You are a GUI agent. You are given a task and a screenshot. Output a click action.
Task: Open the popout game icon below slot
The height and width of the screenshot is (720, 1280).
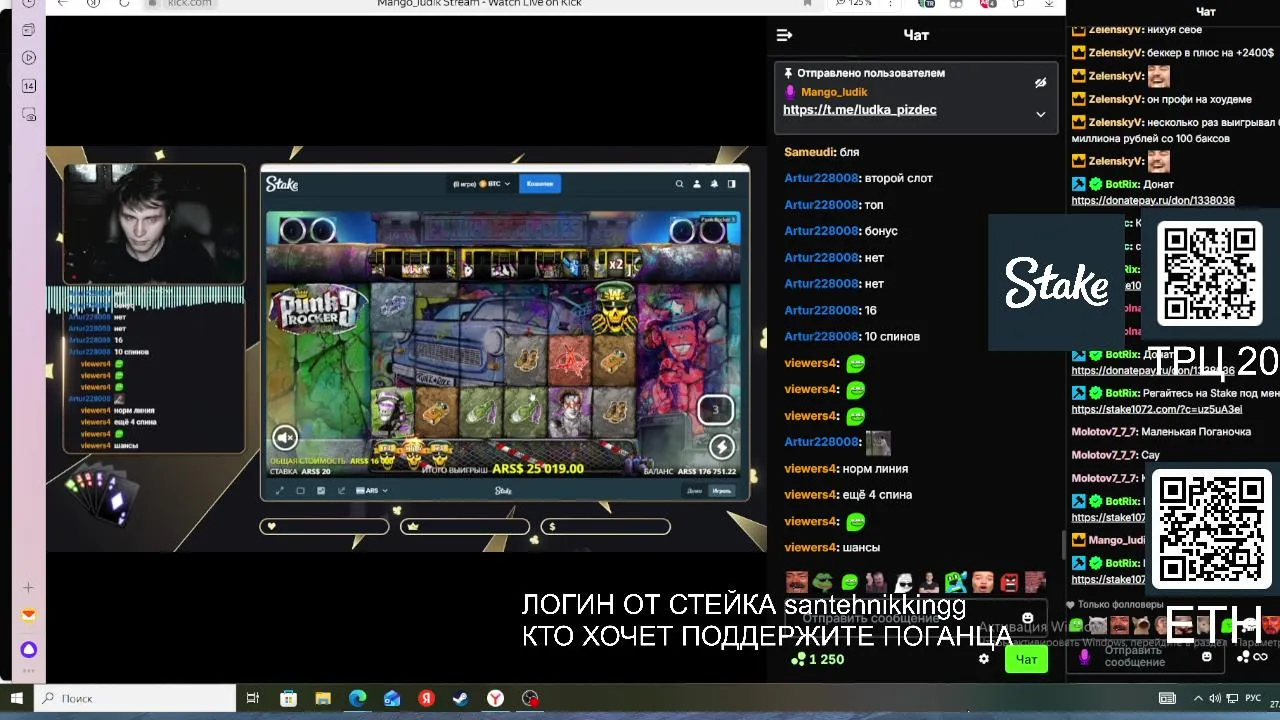coord(342,491)
